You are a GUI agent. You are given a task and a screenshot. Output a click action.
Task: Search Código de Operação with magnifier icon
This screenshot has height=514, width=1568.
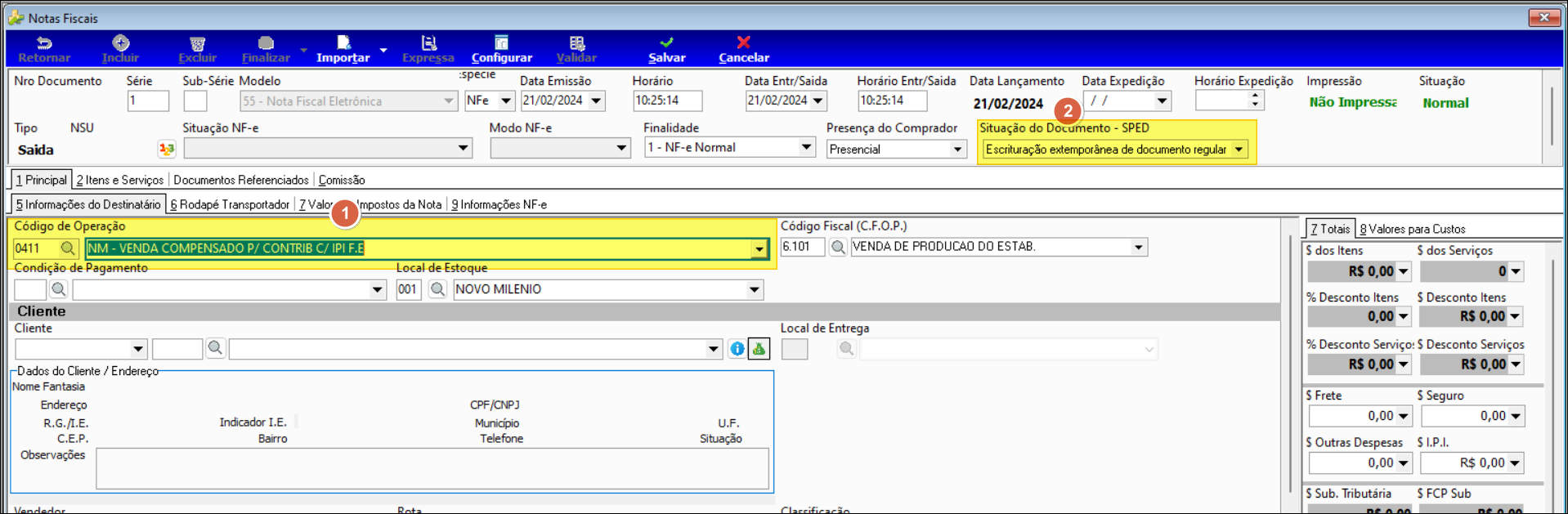click(x=68, y=248)
